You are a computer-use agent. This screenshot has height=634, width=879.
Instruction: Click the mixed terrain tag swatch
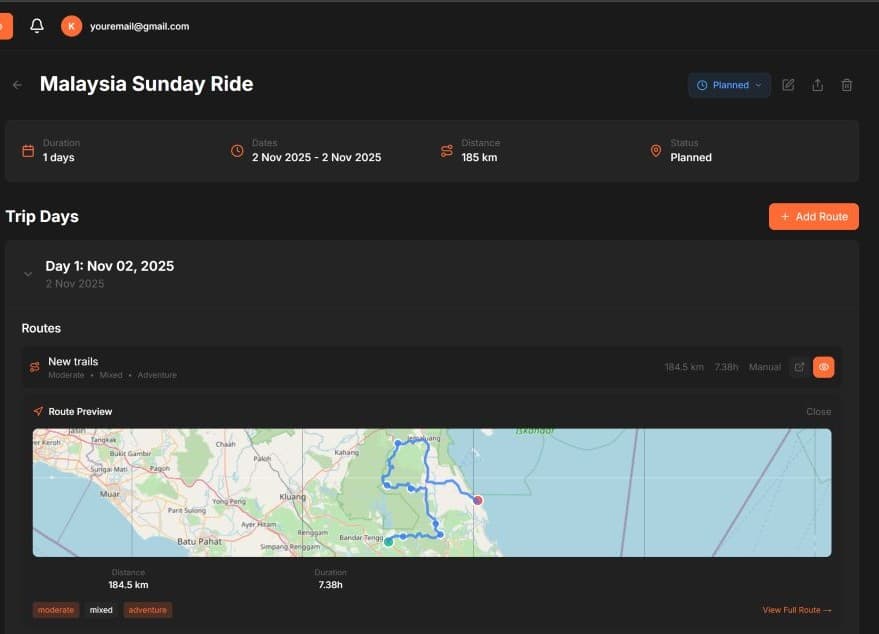[x=100, y=610]
